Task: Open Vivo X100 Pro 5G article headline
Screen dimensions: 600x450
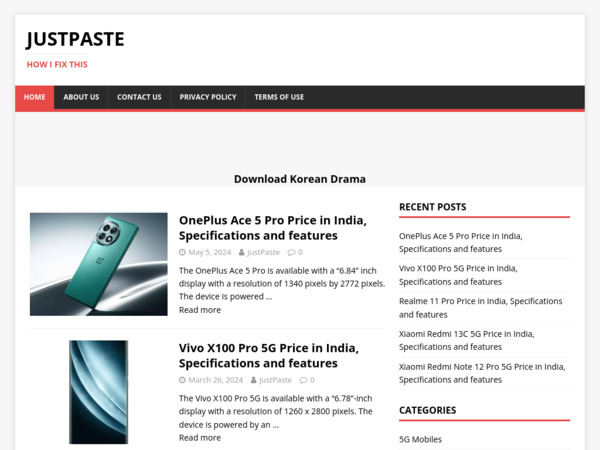Action: coord(269,355)
